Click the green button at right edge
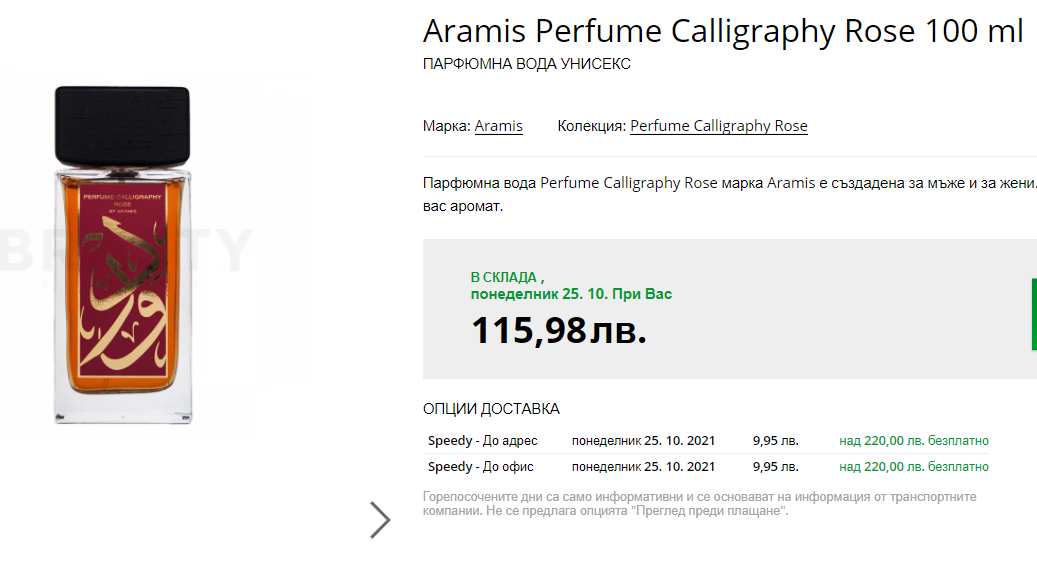The width and height of the screenshot is (1037, 586). [x=1033, y=314]
